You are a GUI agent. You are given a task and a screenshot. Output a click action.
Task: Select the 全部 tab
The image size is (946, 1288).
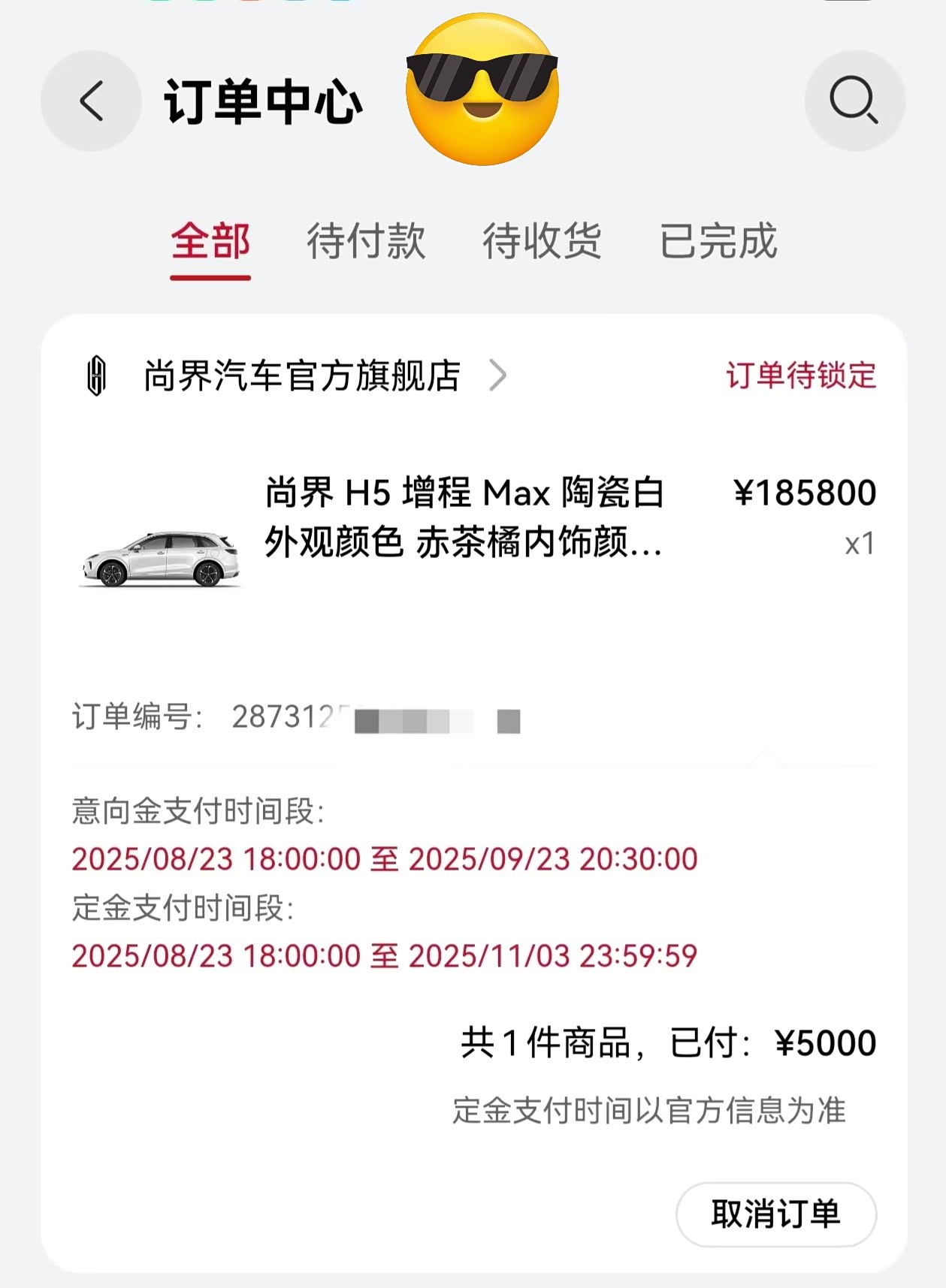point(210,242)
